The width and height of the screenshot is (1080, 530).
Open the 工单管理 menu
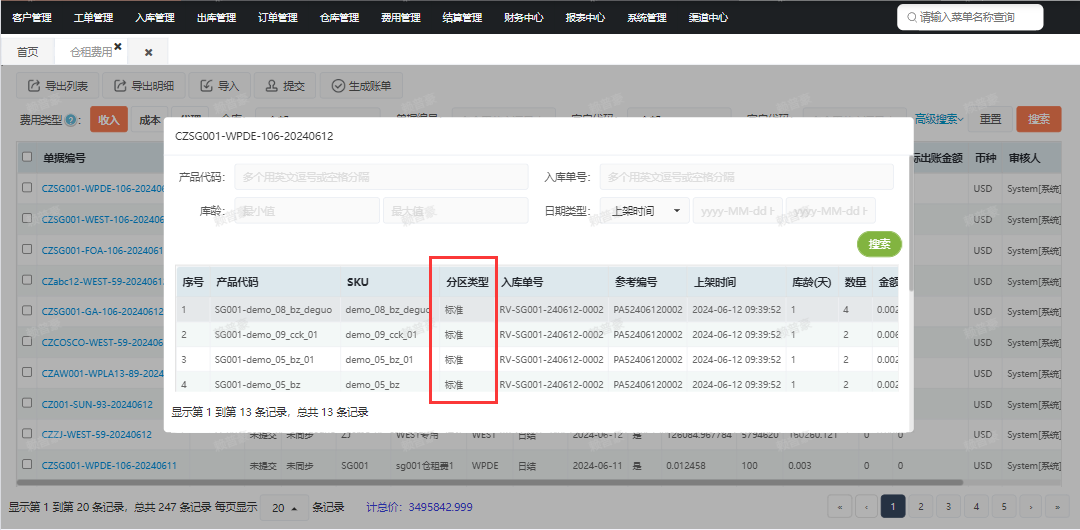click(94, 17)
